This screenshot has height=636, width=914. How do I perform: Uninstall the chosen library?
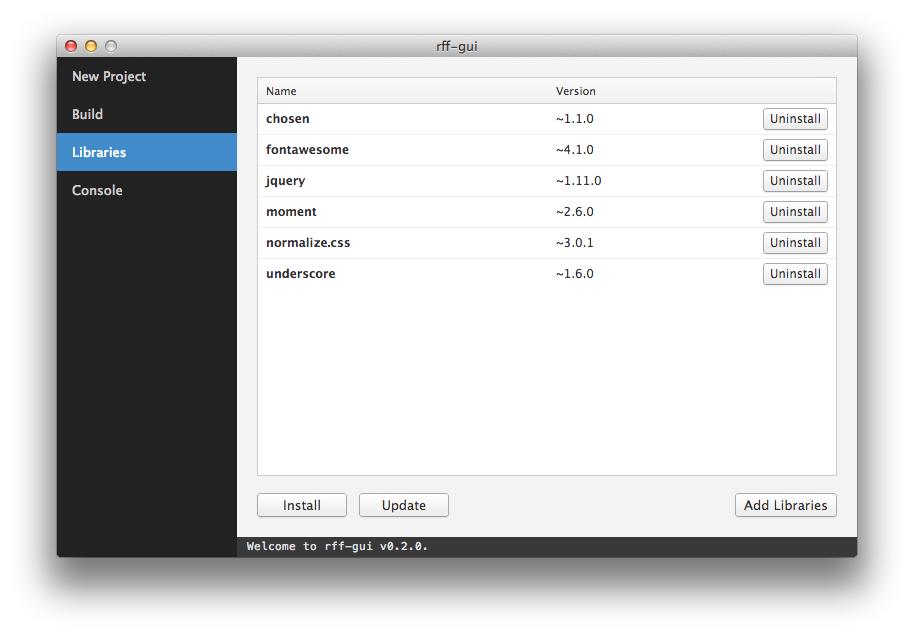coord(795,119)
